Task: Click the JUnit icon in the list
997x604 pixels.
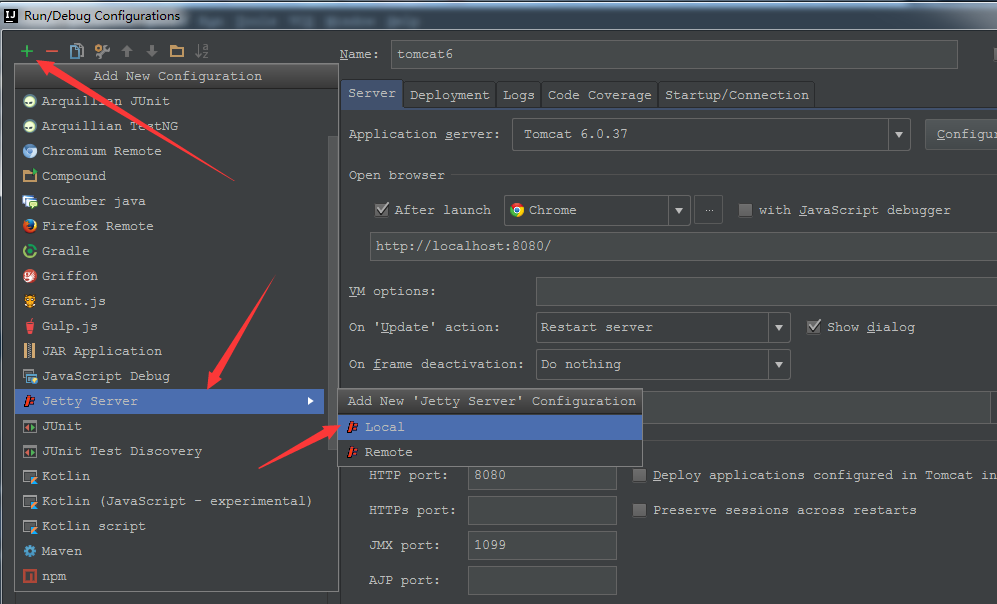Action: (30, 426)
